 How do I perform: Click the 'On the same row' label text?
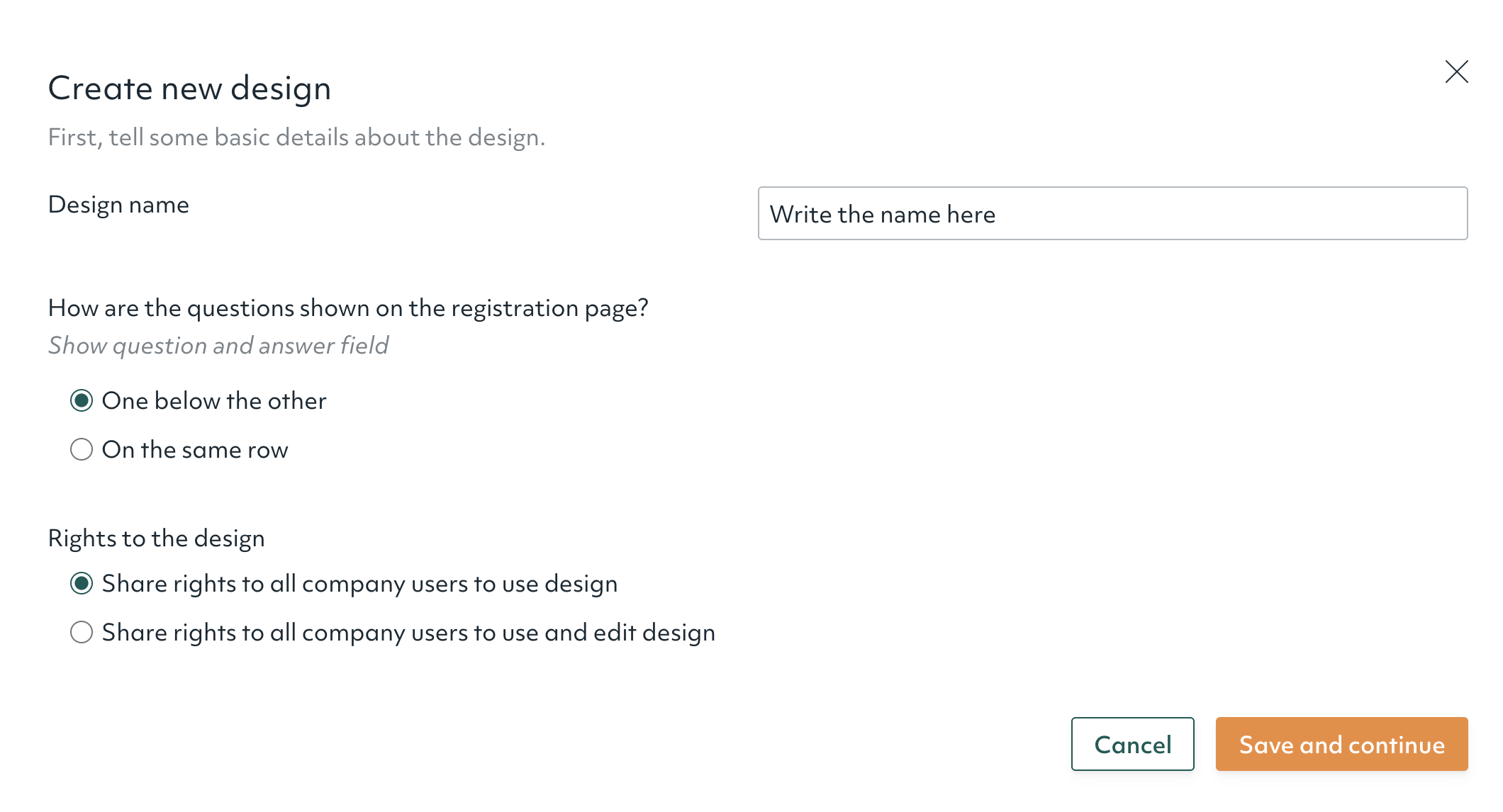point(195,450)
